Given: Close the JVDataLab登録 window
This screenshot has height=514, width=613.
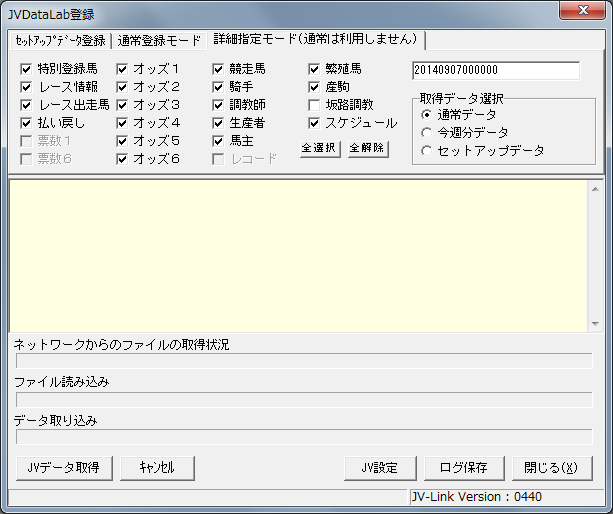Looking at the screenshot, I should pyautogui.click(x=583, y=10).
